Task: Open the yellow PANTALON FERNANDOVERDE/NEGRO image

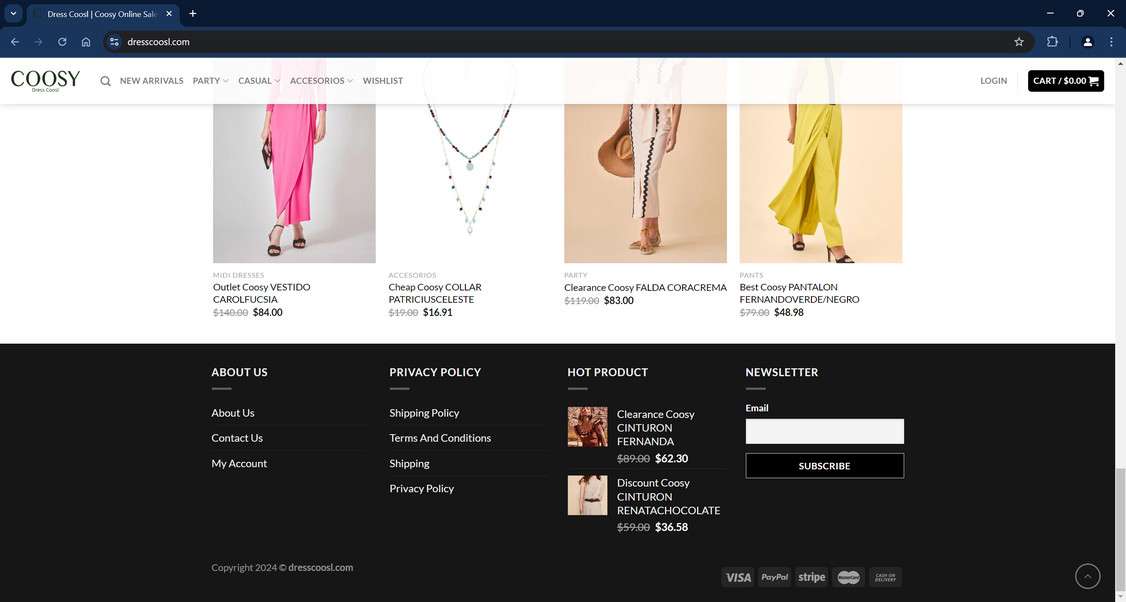Action: click(821, 182)
